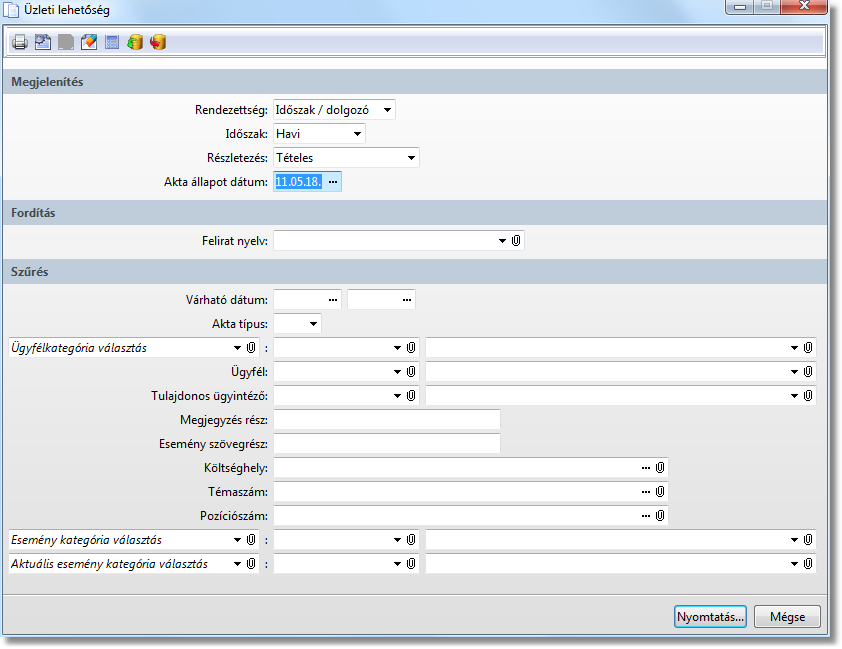Image resolution: width=842 pixels, height=649 pixels.
Task: Click the database icon with red arrow
Action: 157,42
